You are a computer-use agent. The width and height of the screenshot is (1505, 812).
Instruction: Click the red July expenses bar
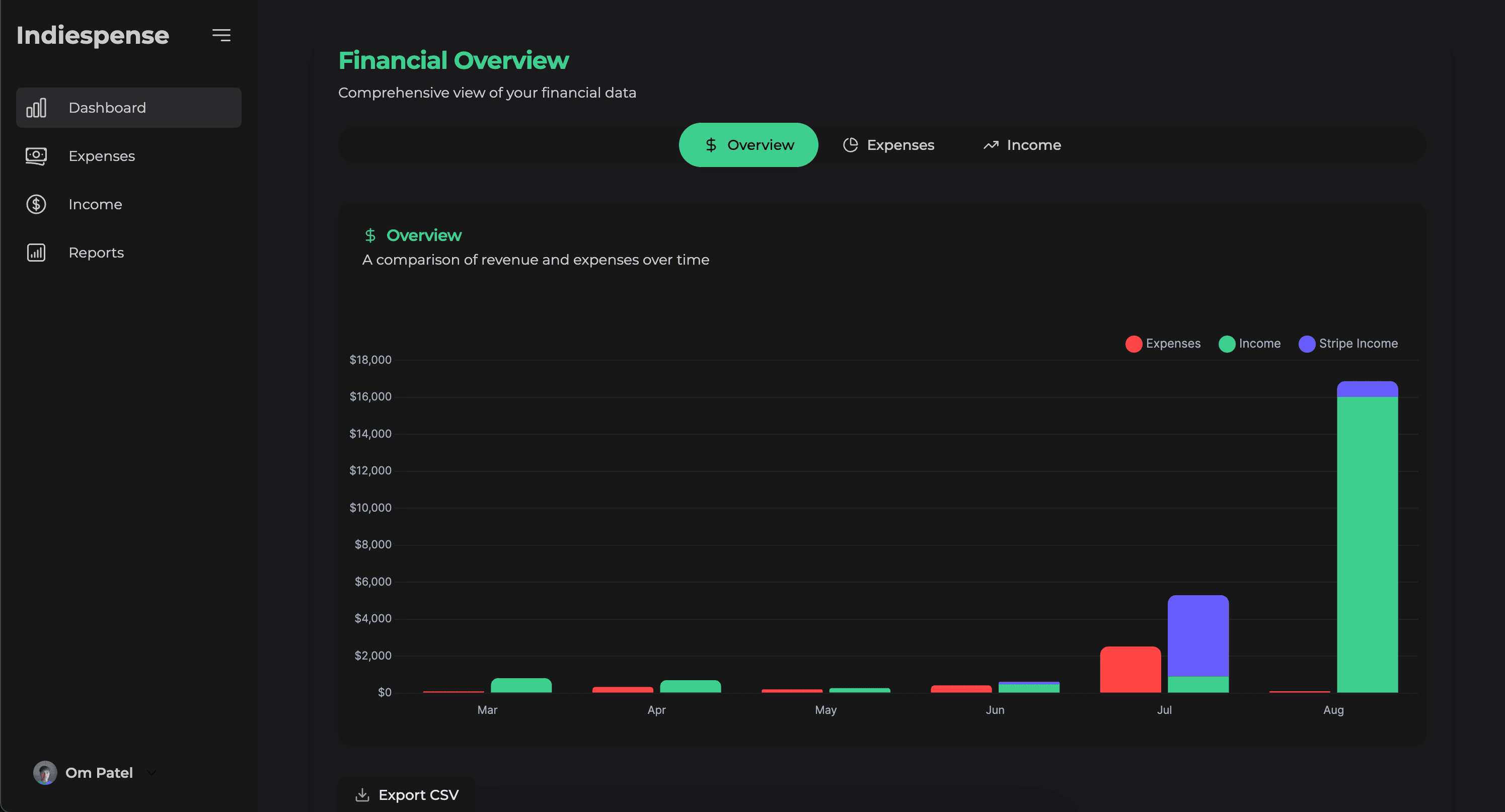[x=1130, y=670]
